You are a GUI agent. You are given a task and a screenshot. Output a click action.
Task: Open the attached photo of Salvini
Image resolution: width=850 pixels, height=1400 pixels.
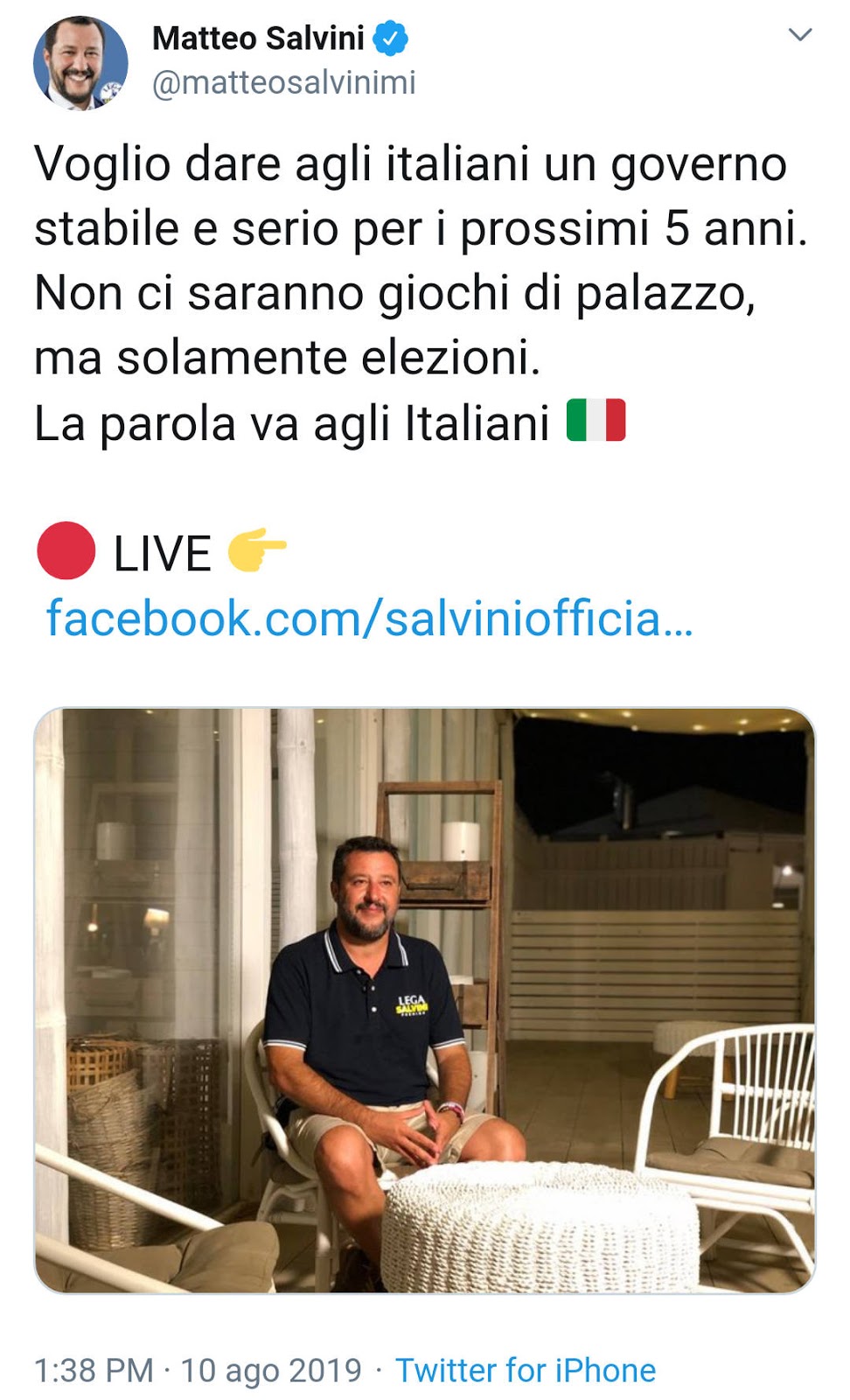[x=425, y=1000]
